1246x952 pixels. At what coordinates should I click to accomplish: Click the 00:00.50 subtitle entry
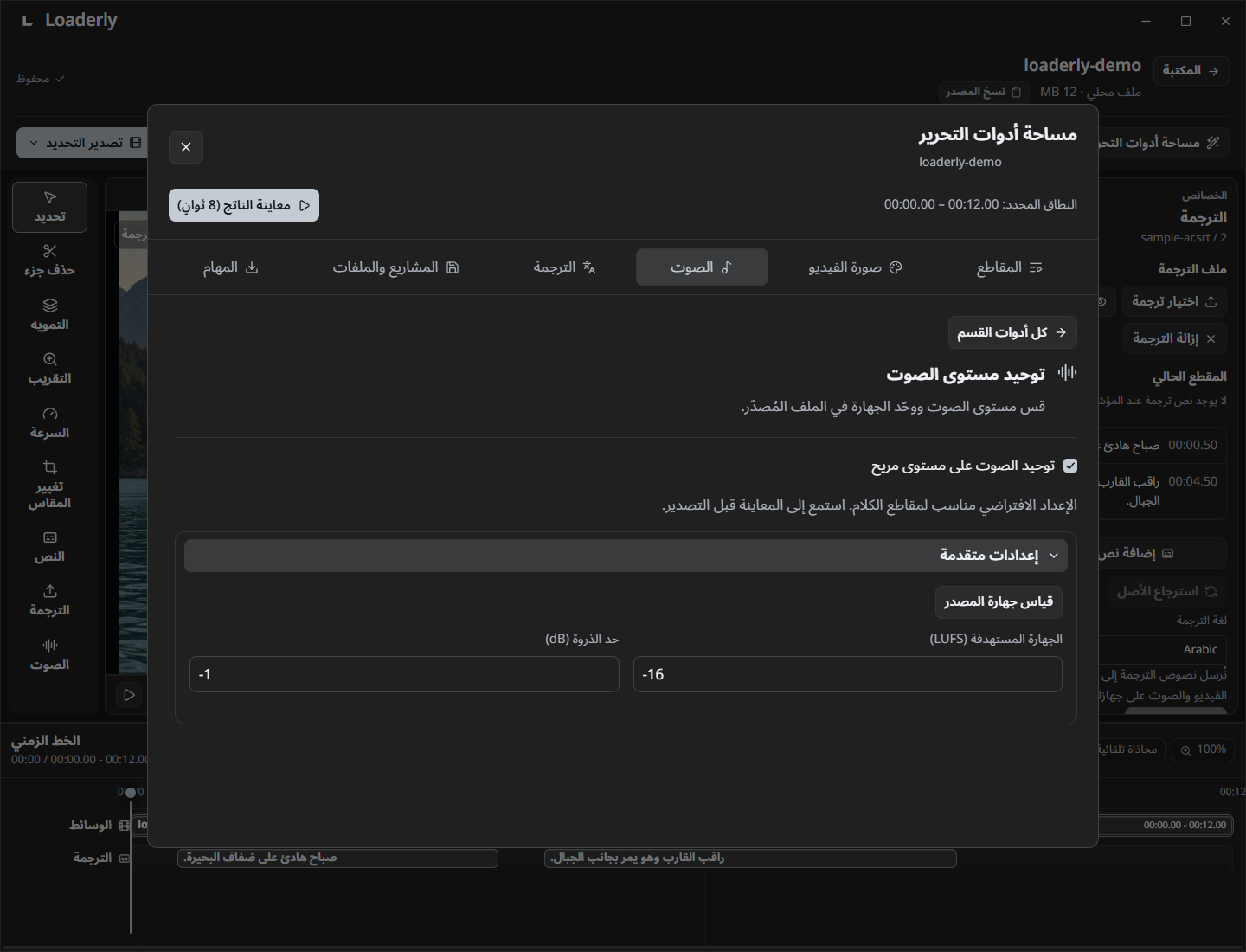[x=1162, y=445]
